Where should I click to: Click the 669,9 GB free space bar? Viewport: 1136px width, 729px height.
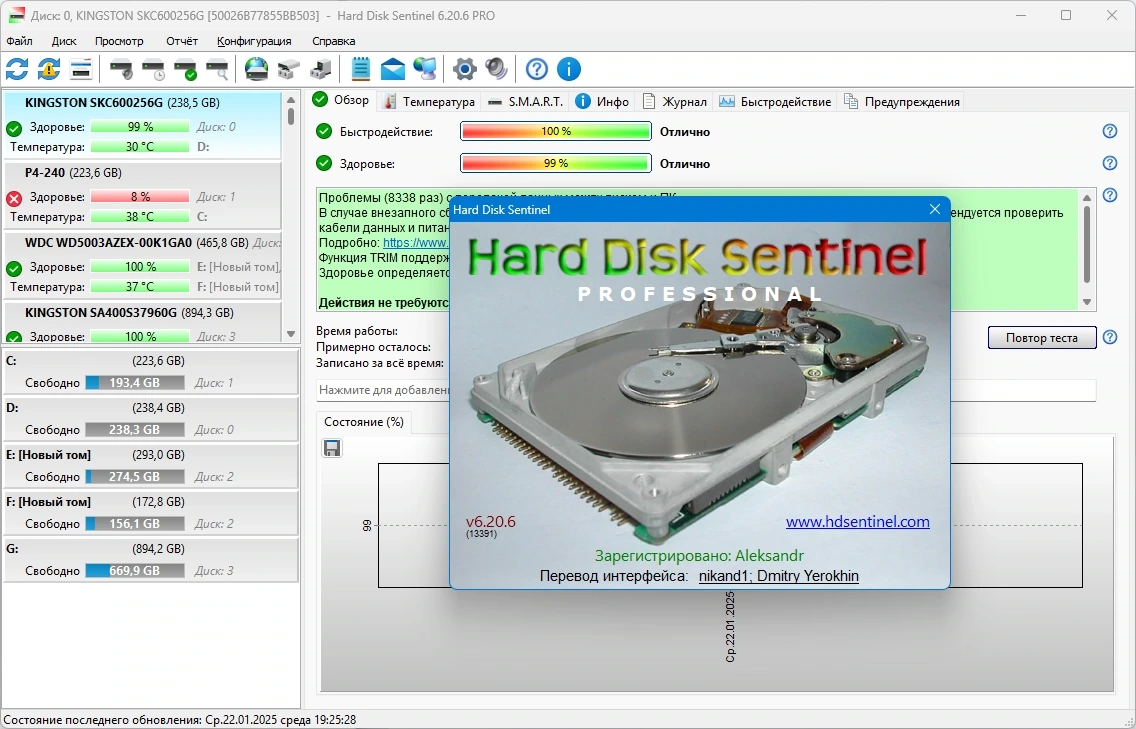[x=135, y=571]
